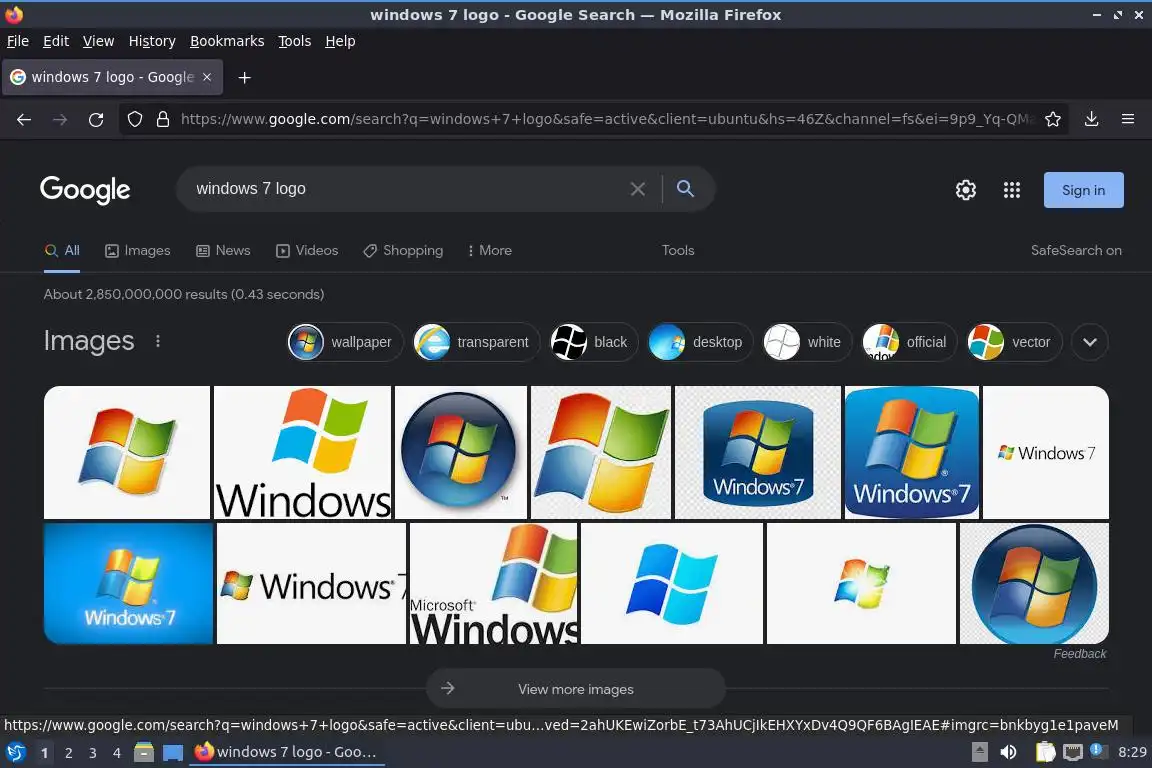Open the start menu launcher icon

tap(15, 753)
